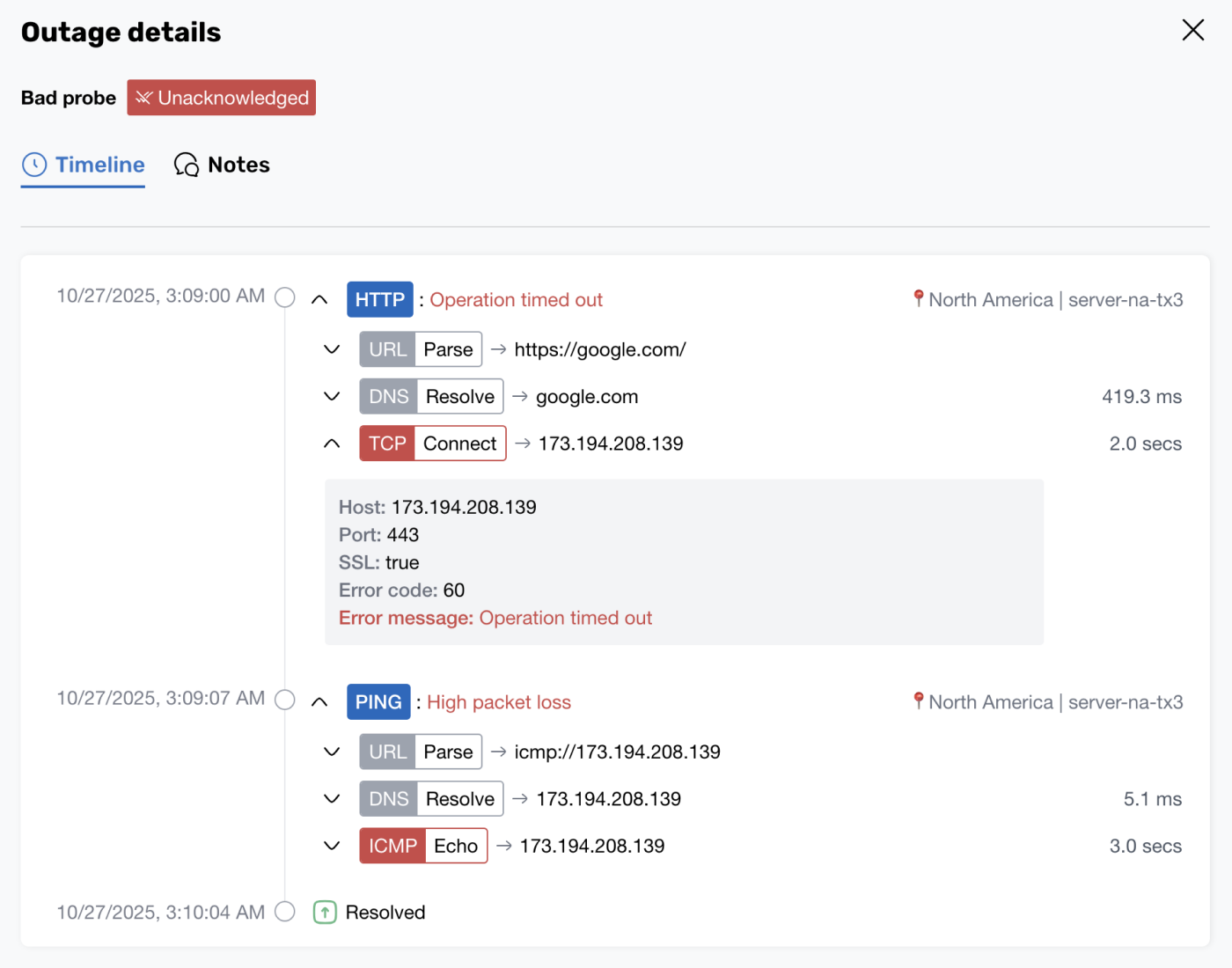Click the TCP Connect step badge

pos(432,443)
